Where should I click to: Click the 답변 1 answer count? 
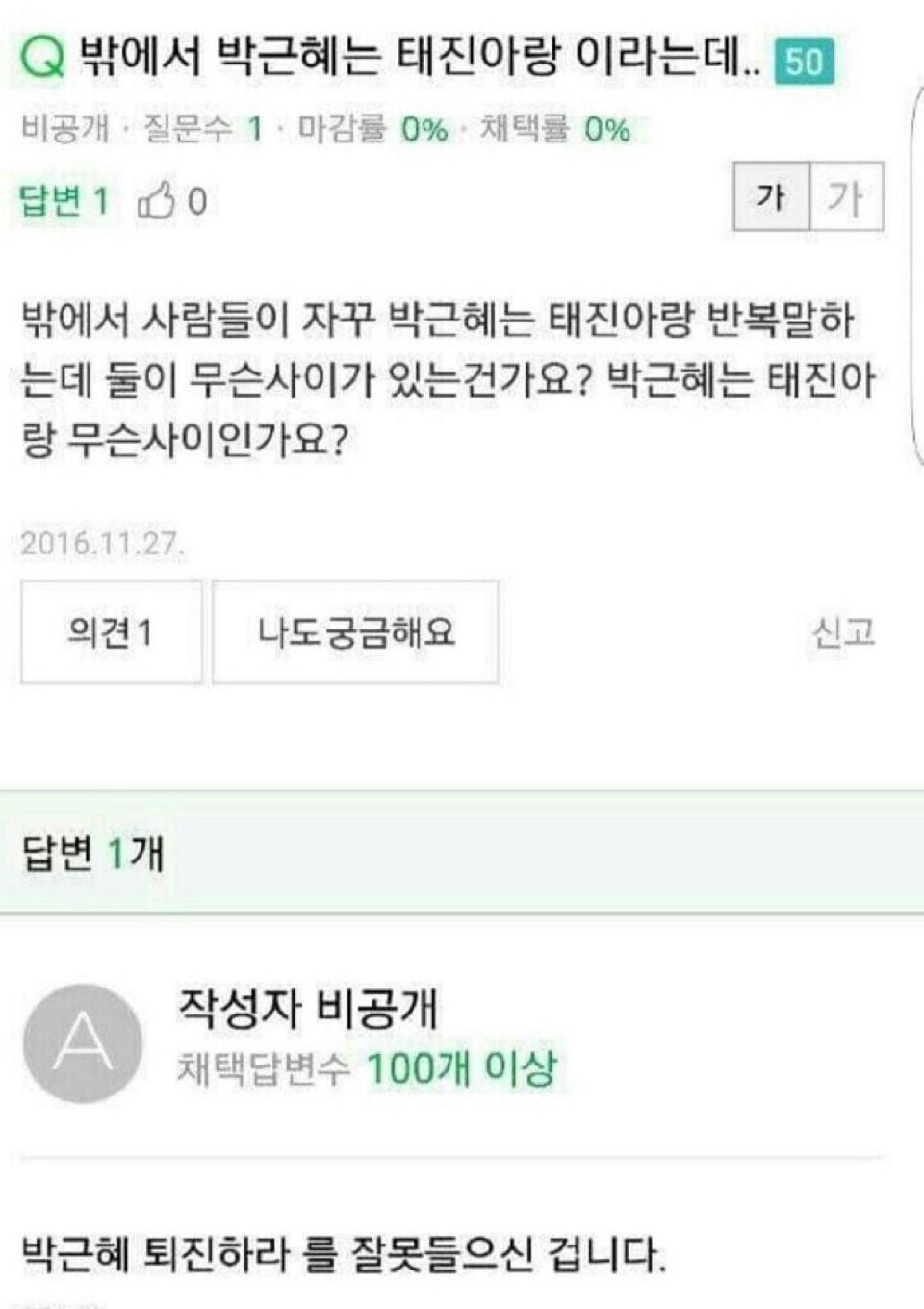coord(64,200)
